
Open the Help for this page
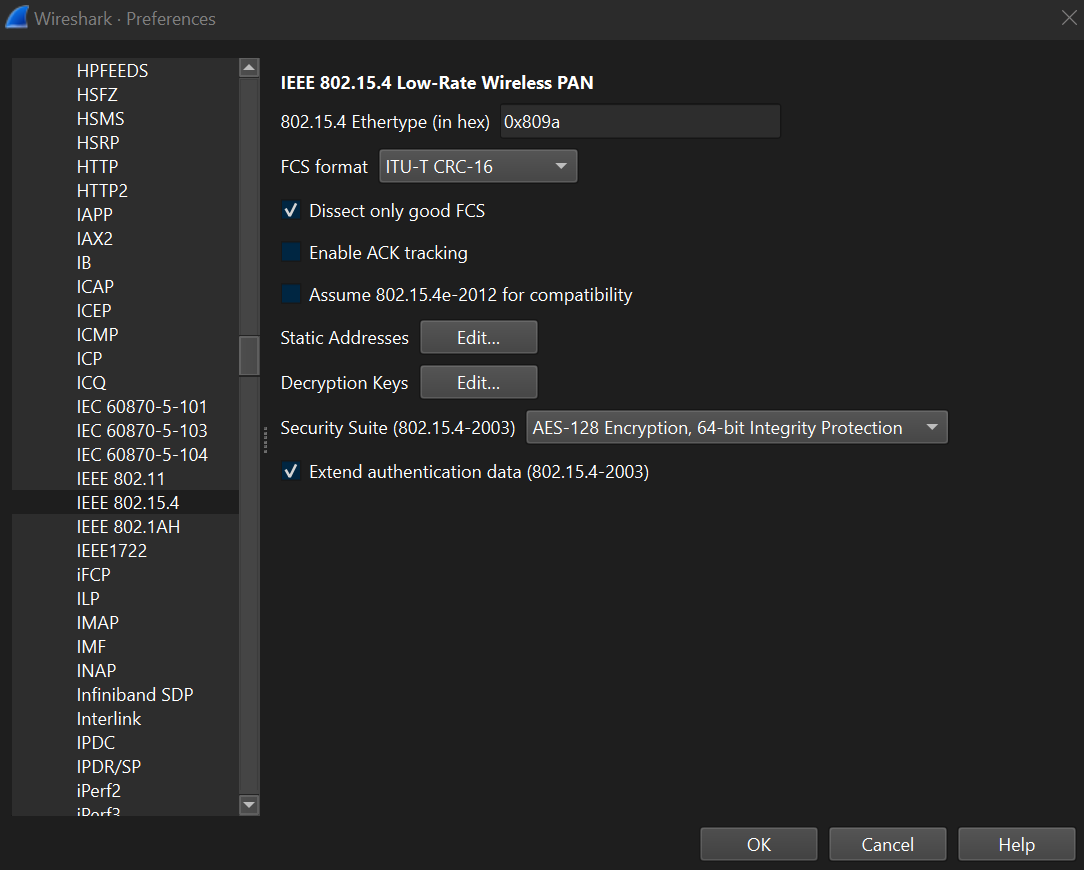1016,843
